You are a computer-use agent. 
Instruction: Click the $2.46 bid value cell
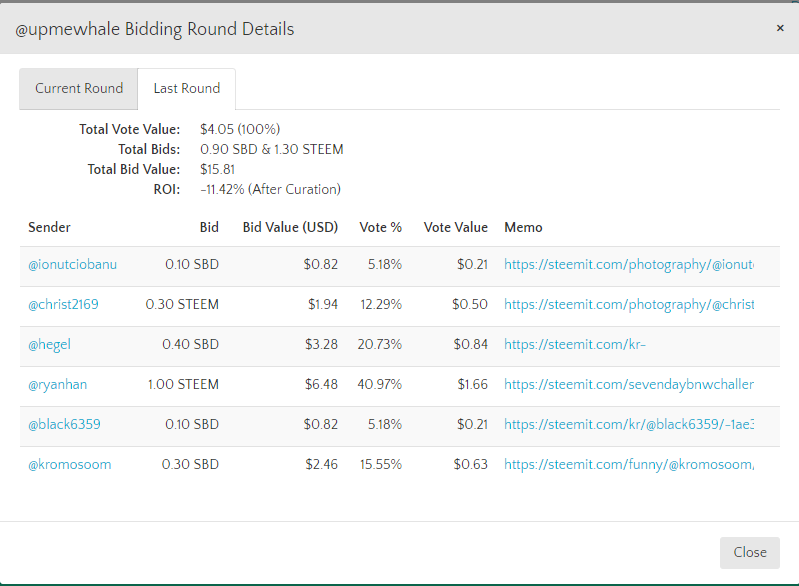click(x=321, y=464)
